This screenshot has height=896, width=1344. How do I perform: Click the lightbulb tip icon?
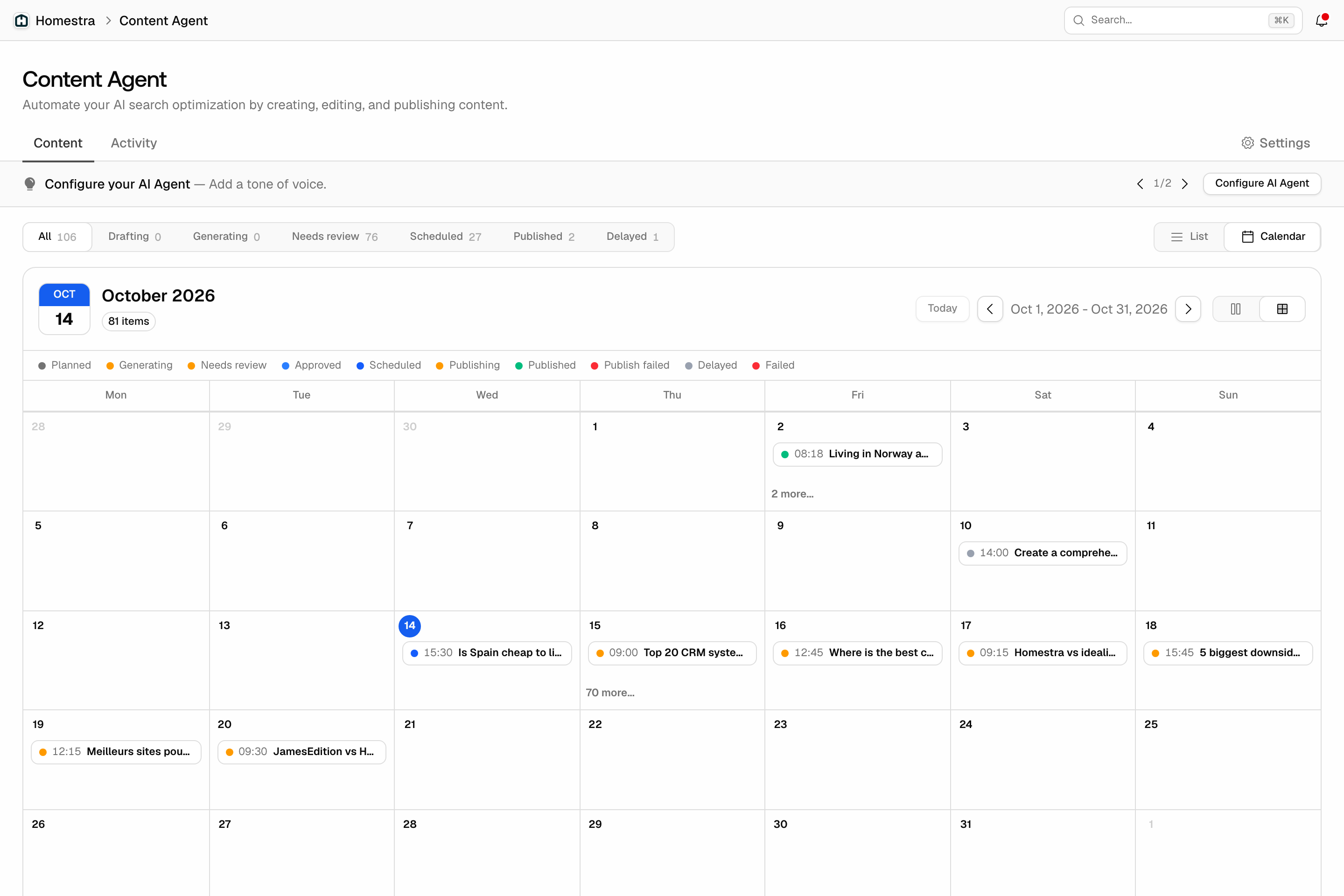[30, 184]
